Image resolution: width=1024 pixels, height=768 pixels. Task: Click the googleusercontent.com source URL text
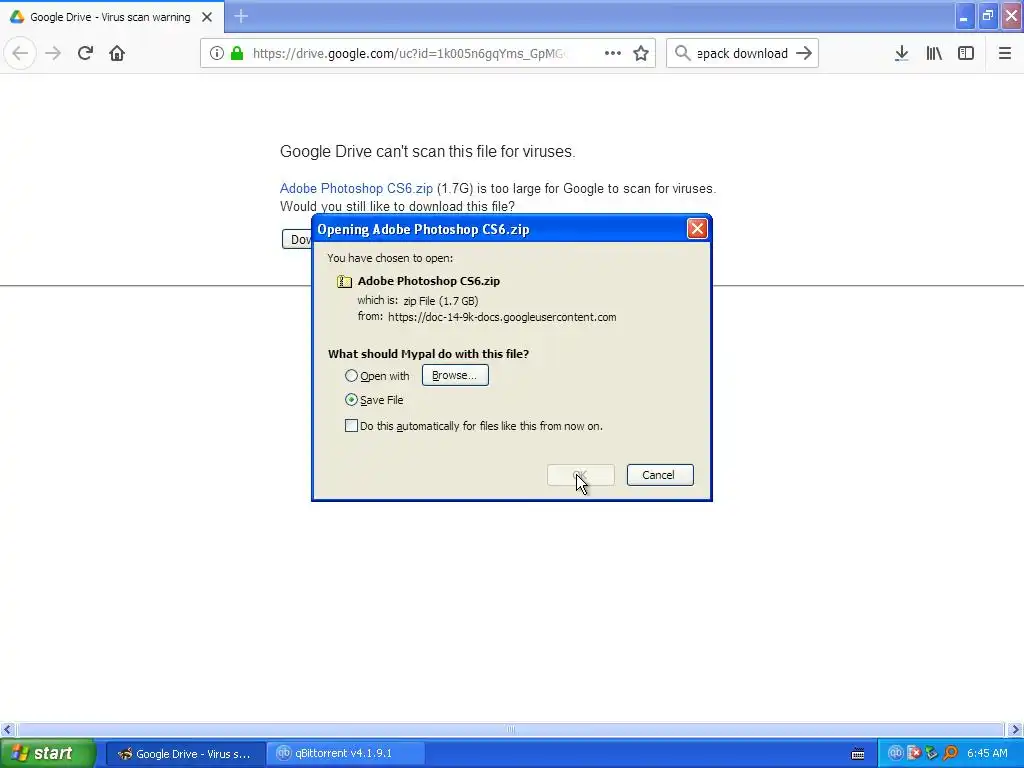click(x=502, y=317)
